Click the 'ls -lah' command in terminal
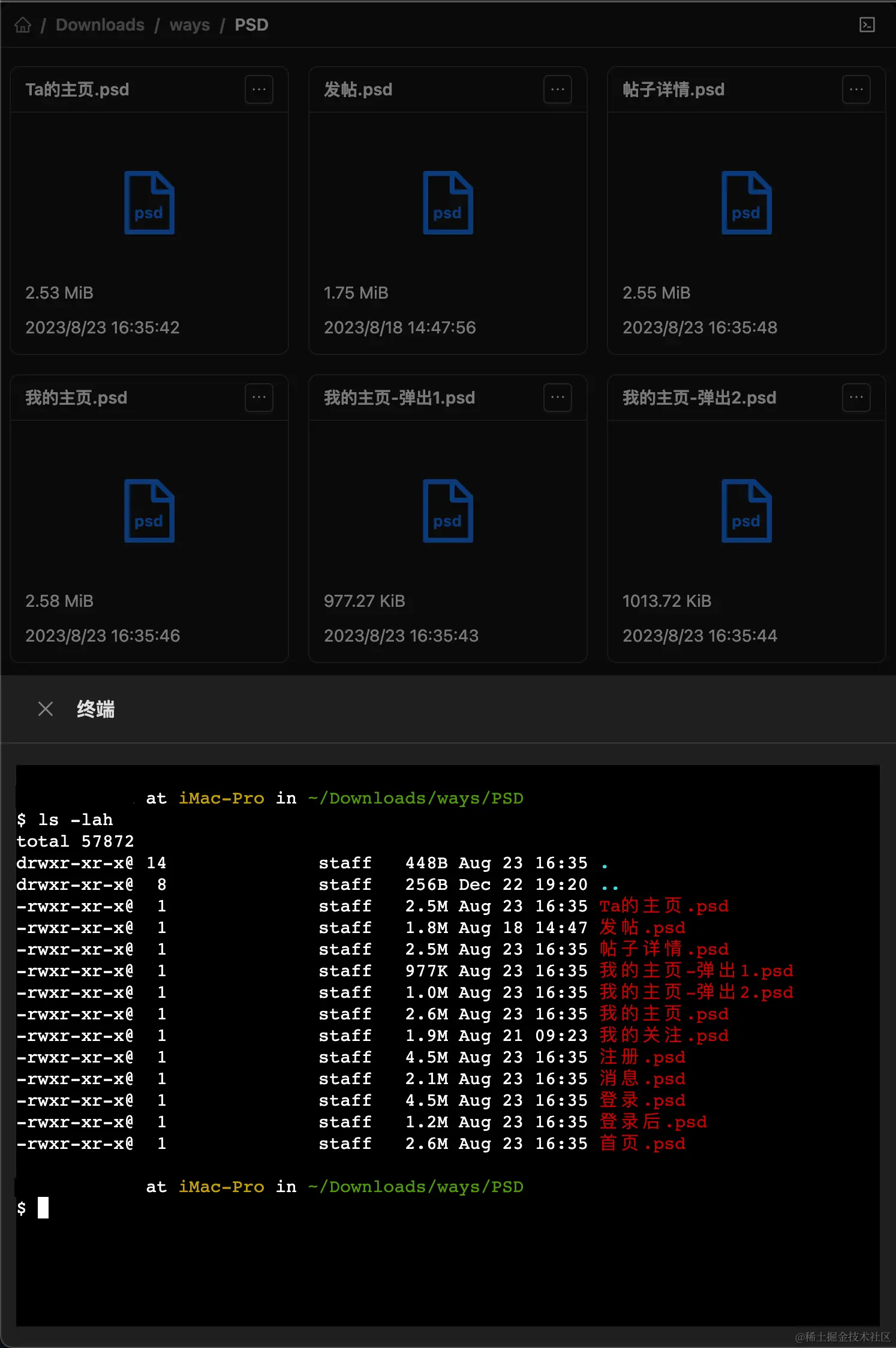896x1348 pixels. [76, 820]
